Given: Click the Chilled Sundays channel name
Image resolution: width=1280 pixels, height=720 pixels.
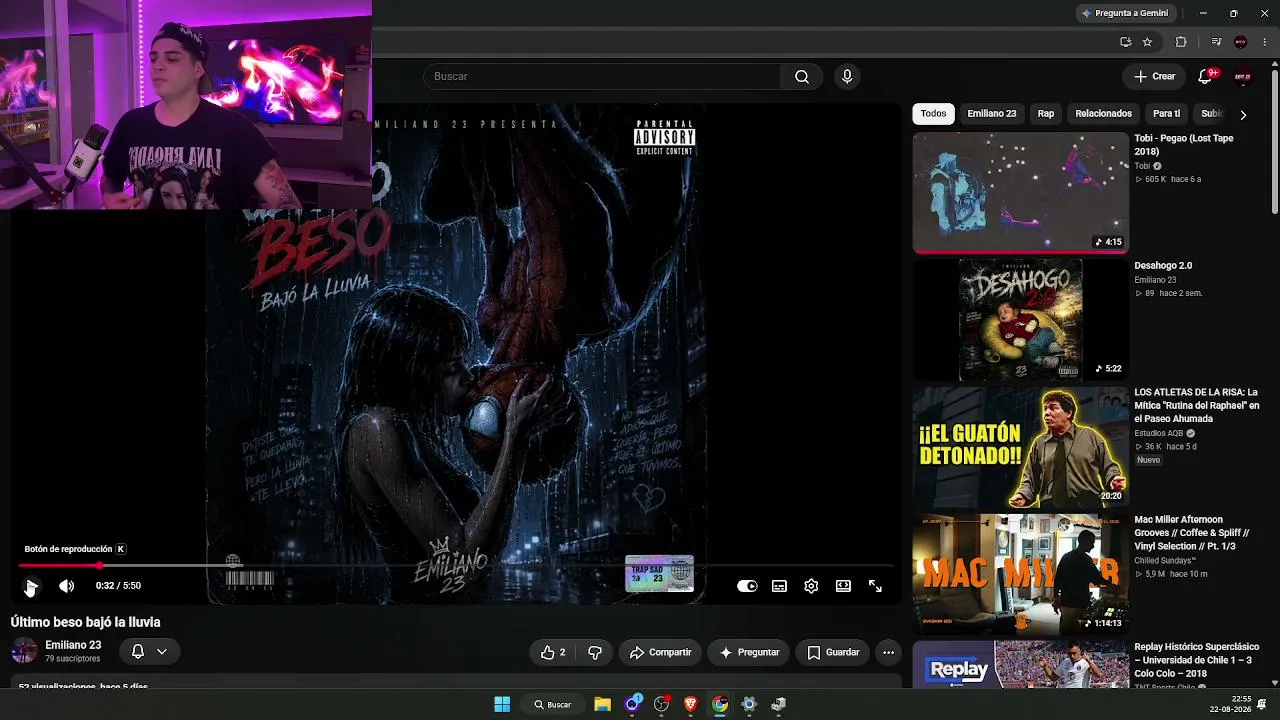Looking at the screenshot, I should click(1163, 561).
